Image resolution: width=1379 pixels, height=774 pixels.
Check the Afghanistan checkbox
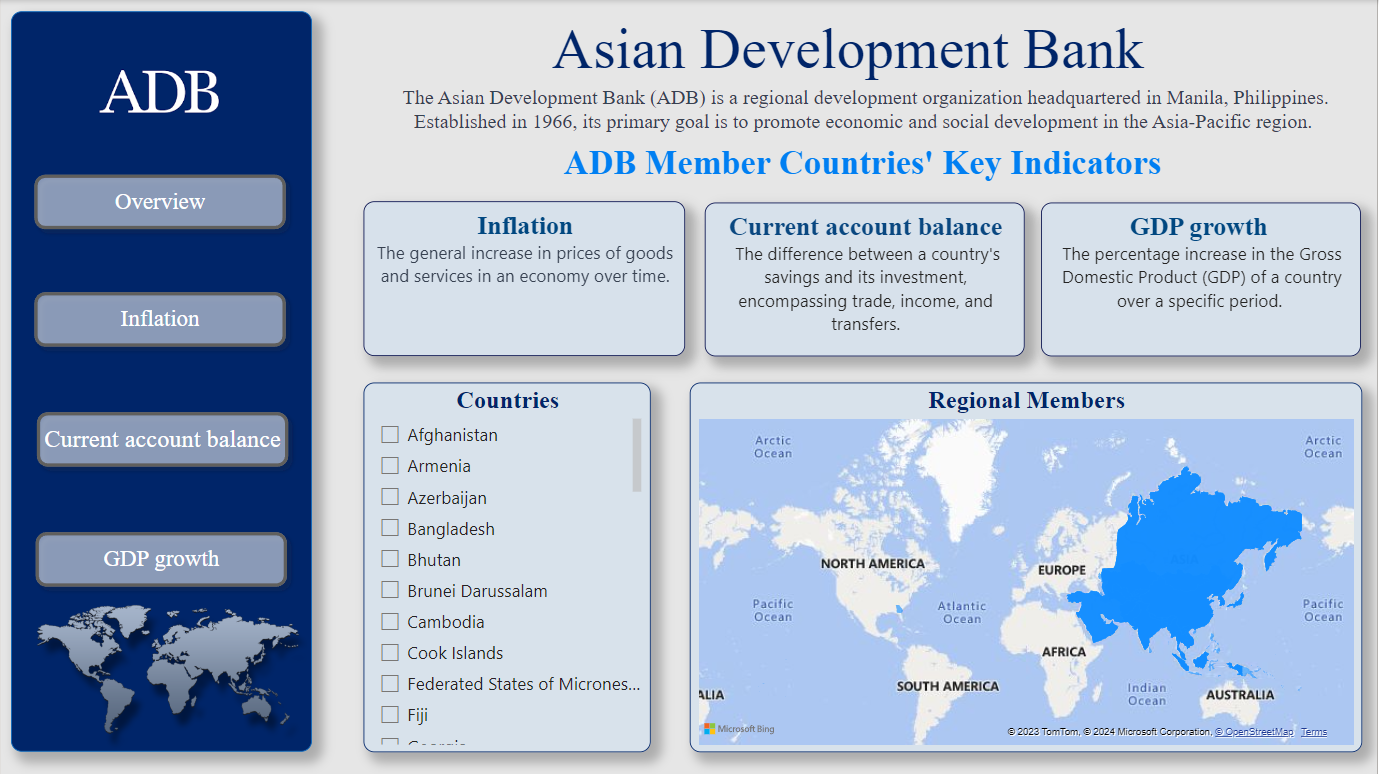(390, 435)
